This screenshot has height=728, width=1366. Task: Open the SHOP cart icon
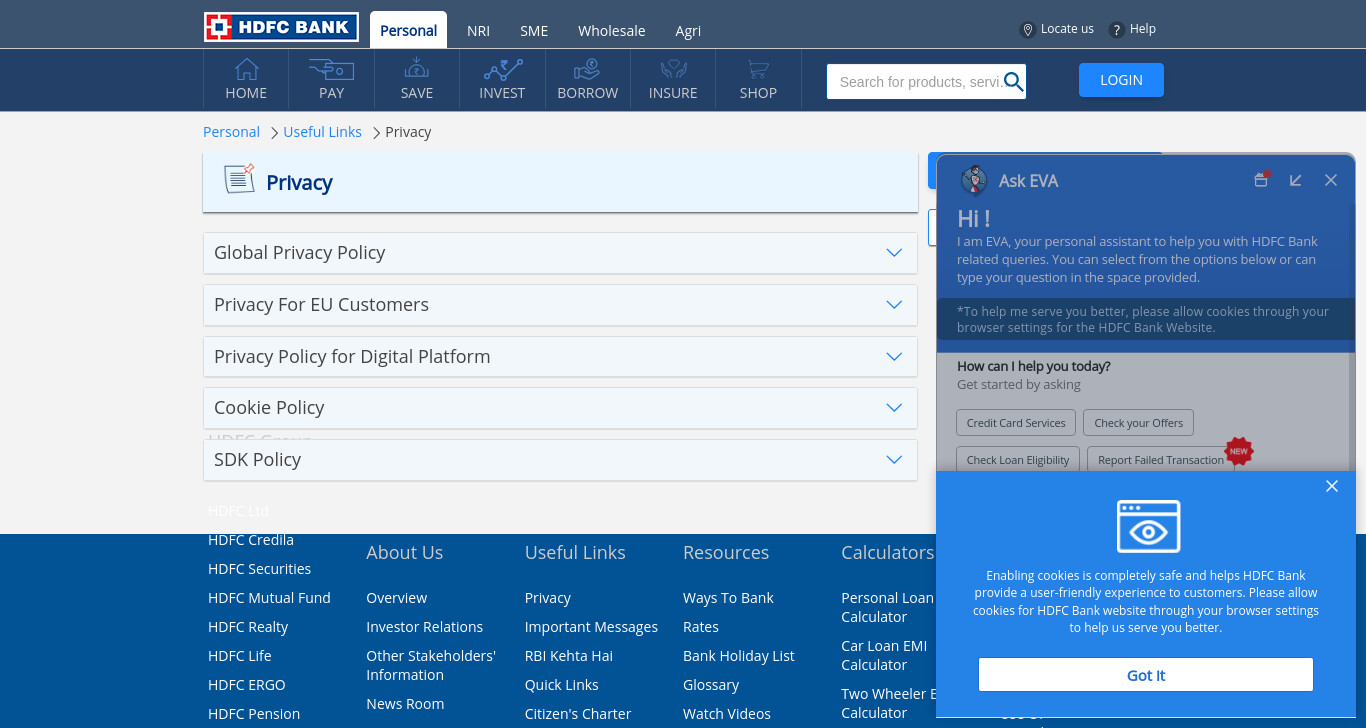(758, 69)
